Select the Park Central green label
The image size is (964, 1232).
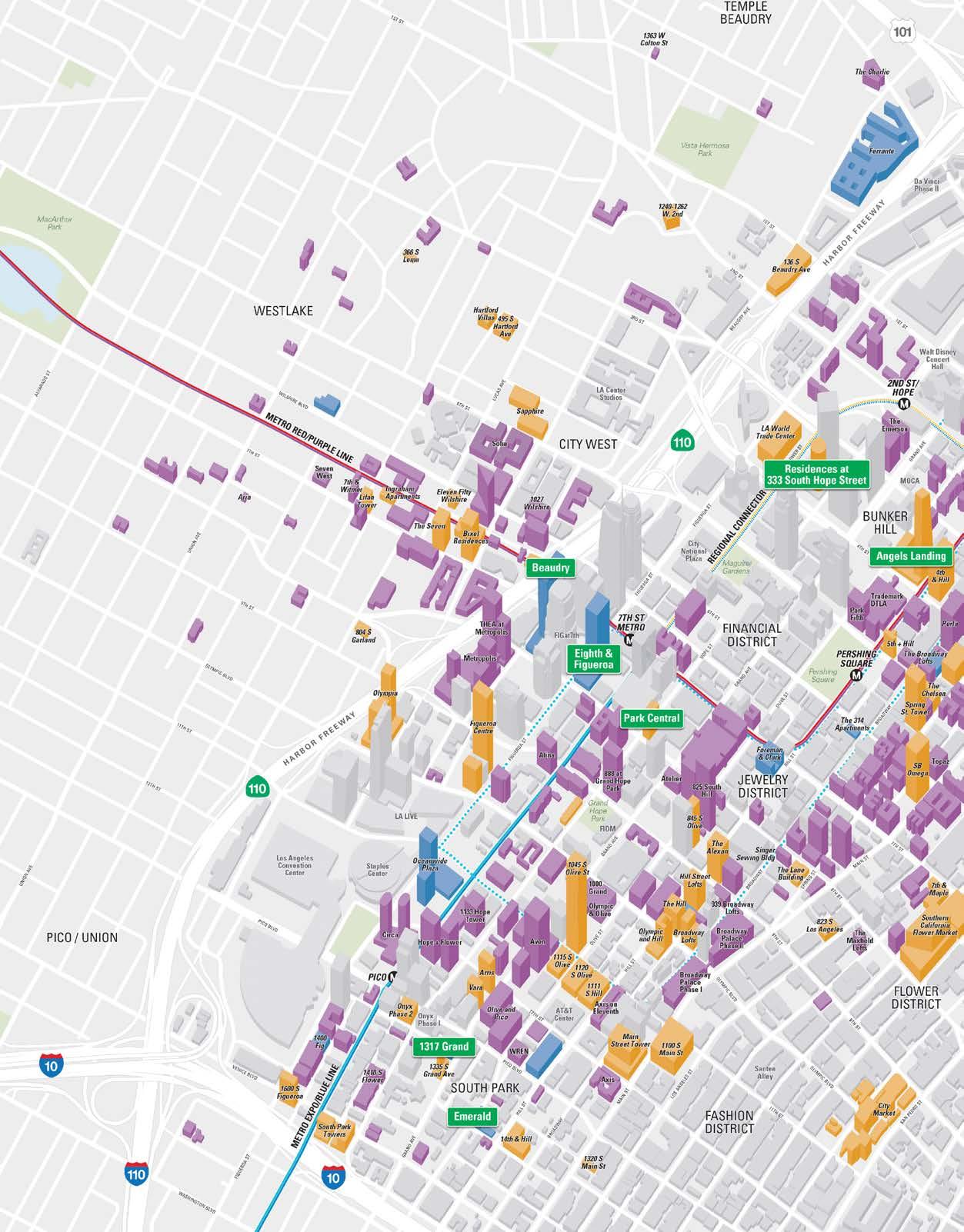coord(652,718)
